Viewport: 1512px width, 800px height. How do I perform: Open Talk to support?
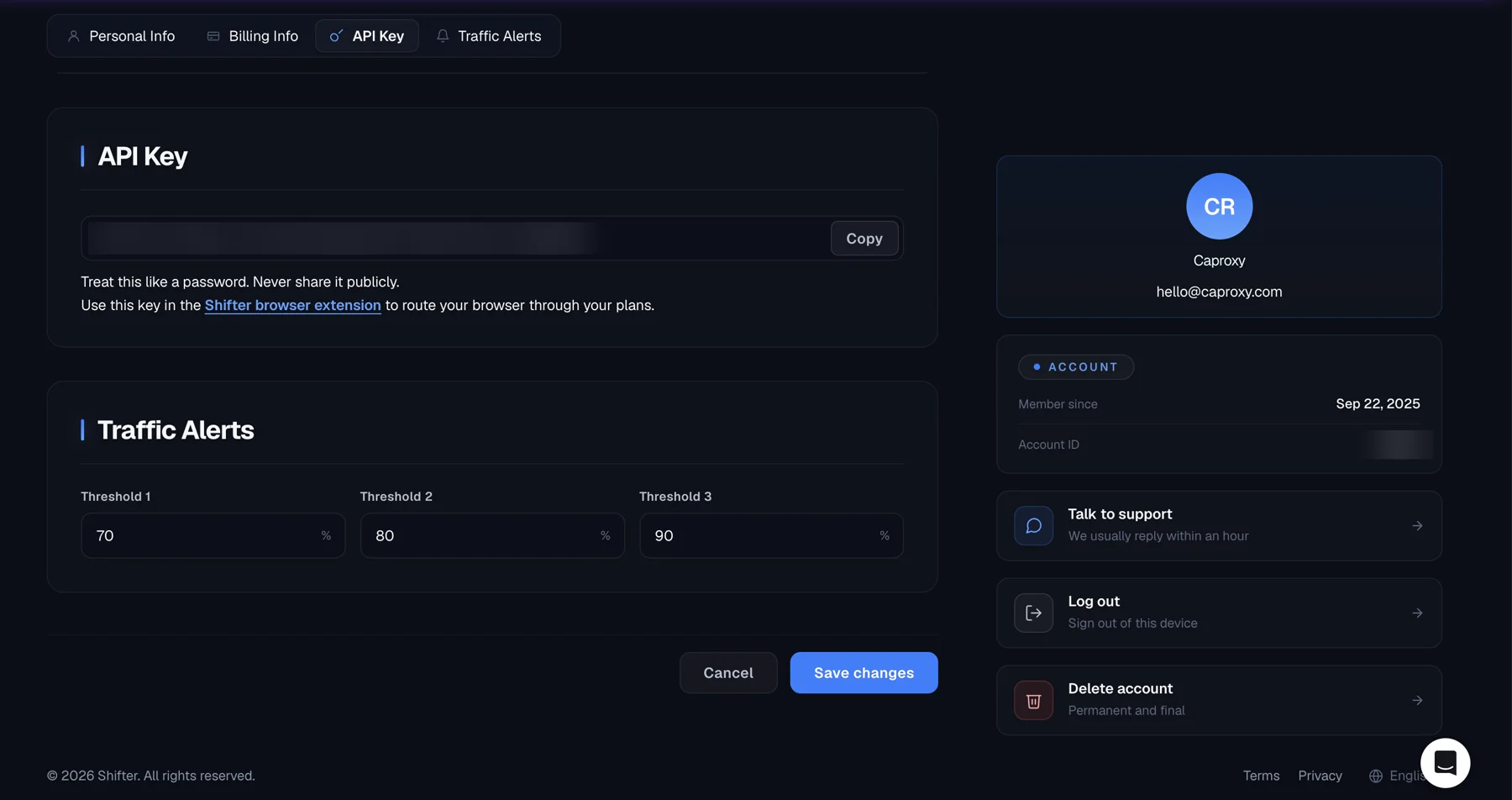(x=1219, y=526)
